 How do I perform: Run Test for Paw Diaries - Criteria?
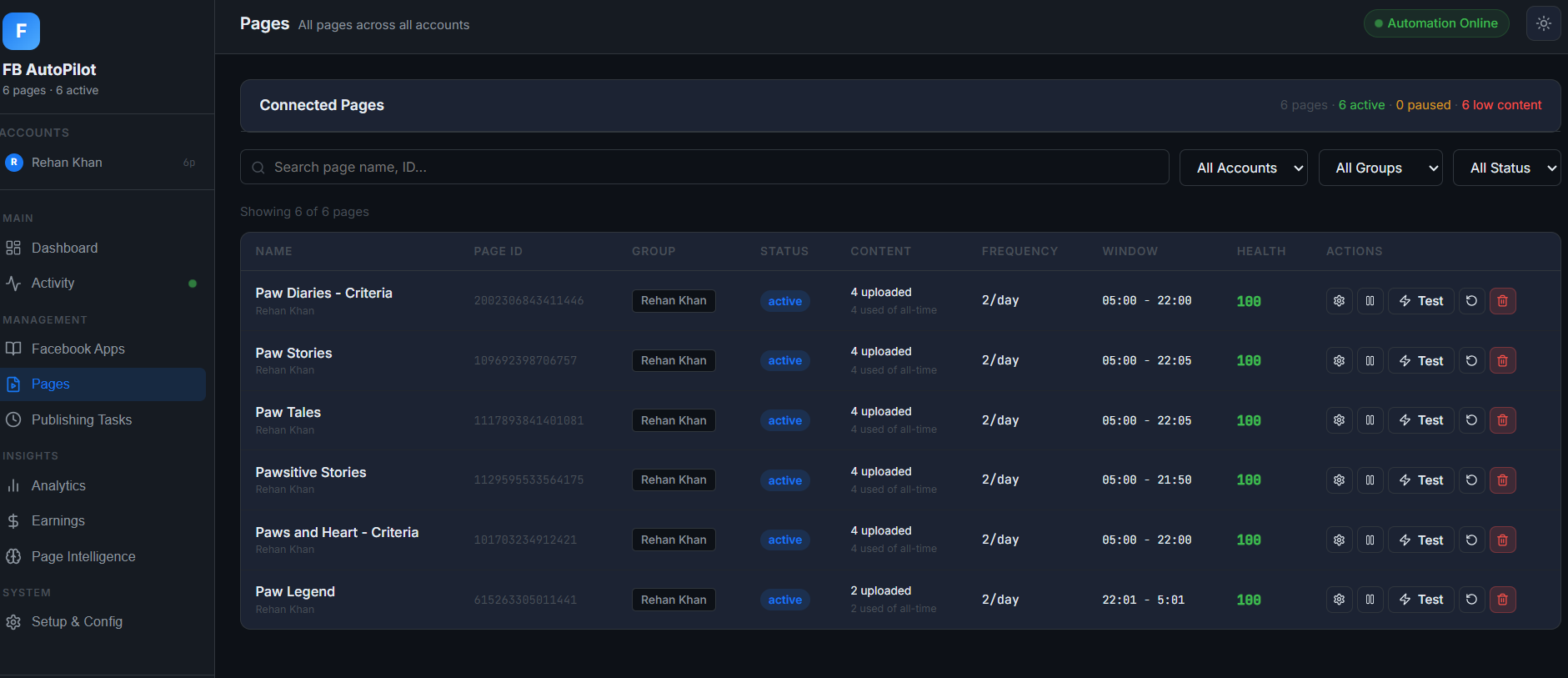(x=1420, y=301)
